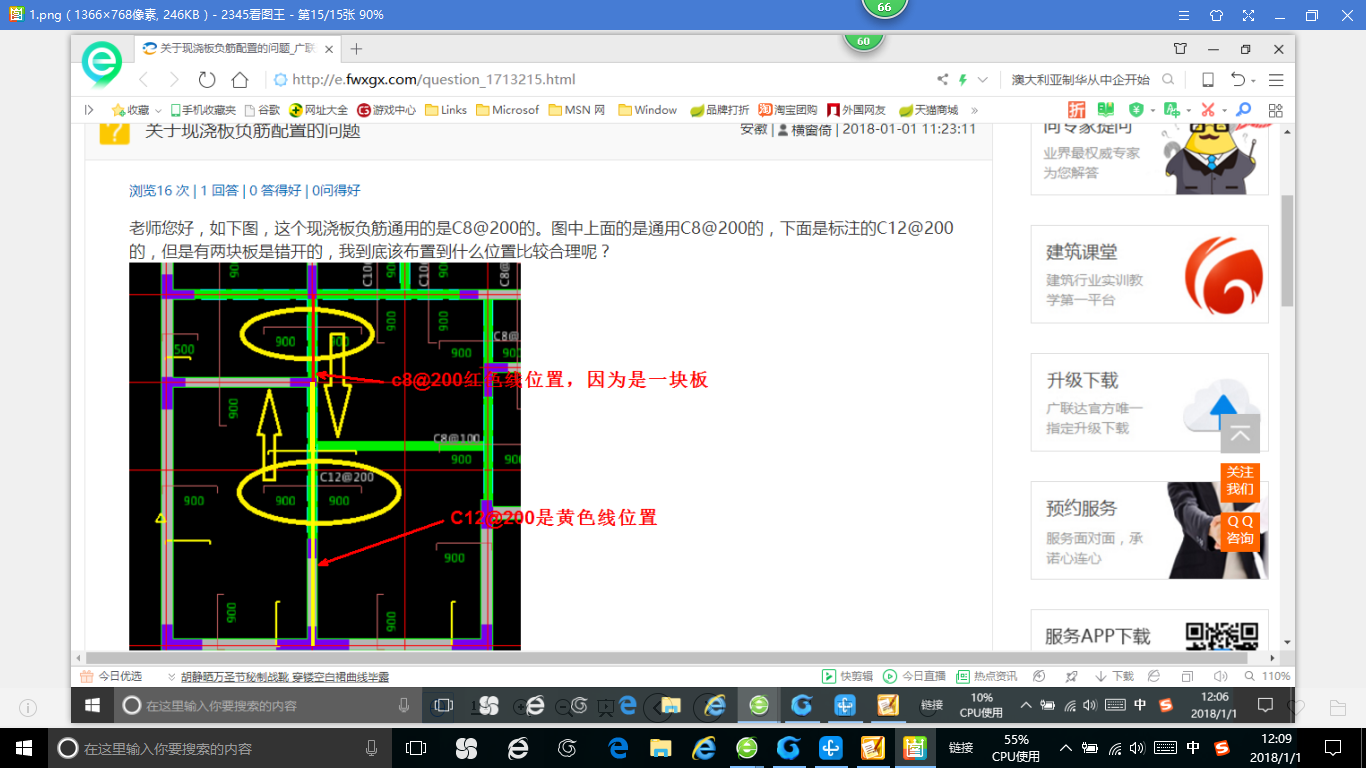This screenshot has height=768, width=1366.
Task: Click the red scissors screenshot icon
Action: point(1208,110)
